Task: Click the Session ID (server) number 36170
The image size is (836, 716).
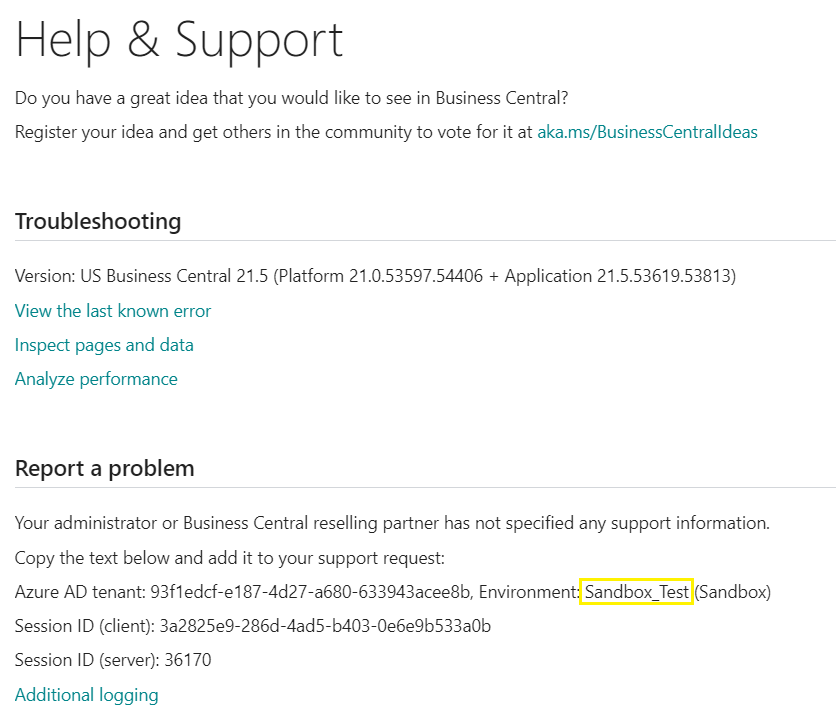Action: click(x=188, y=660)
